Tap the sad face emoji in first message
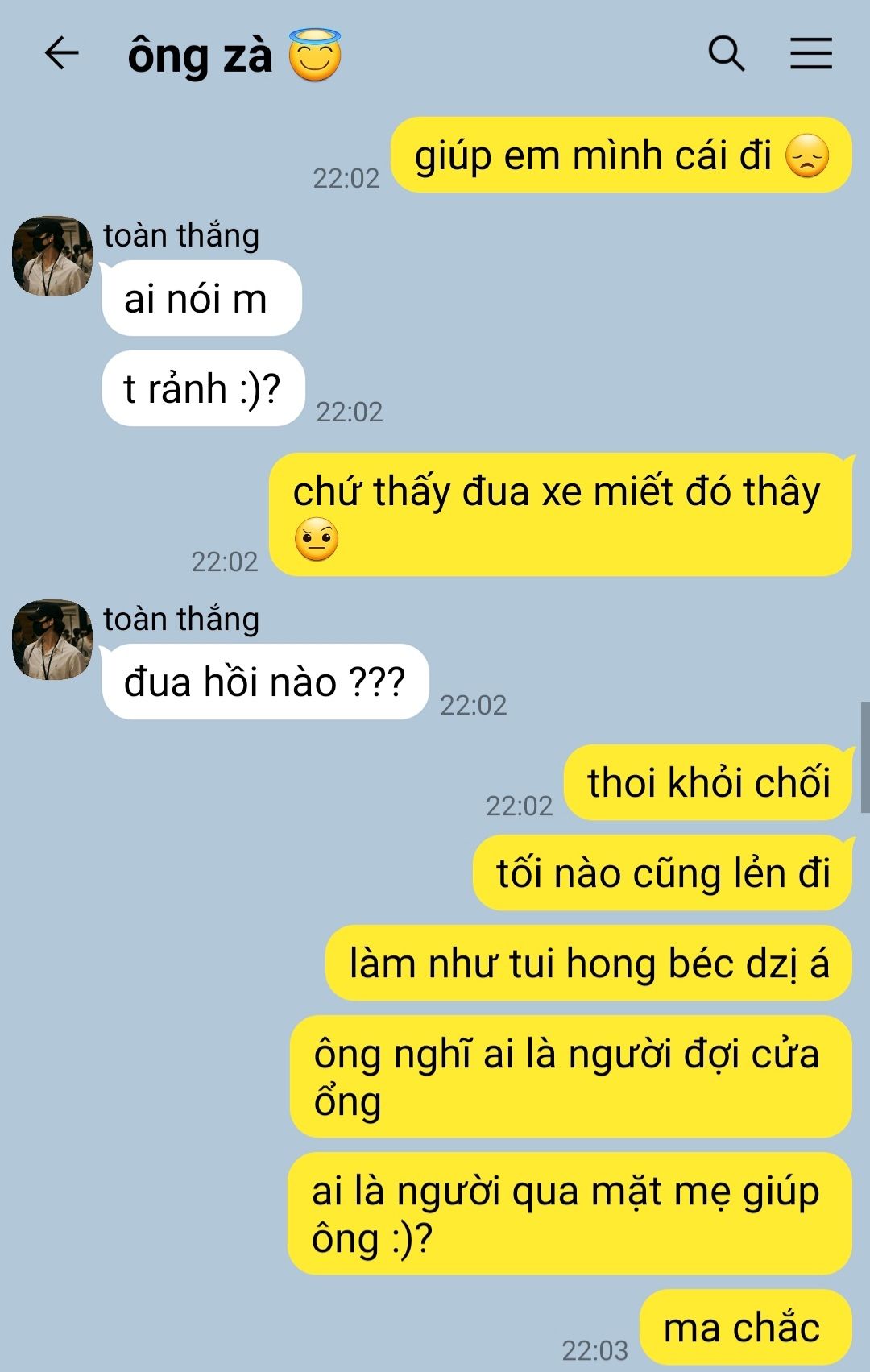The width and height of the screenshot is (870, 1372). (x=806, y=156)
